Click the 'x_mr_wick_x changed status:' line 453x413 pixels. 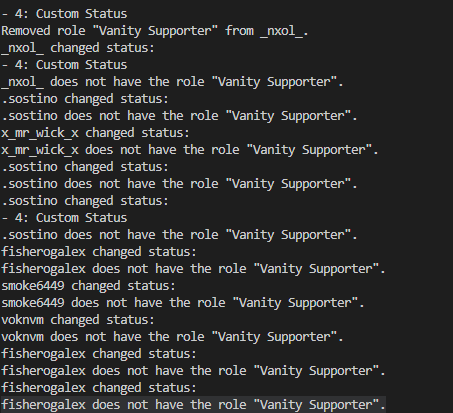95,133
